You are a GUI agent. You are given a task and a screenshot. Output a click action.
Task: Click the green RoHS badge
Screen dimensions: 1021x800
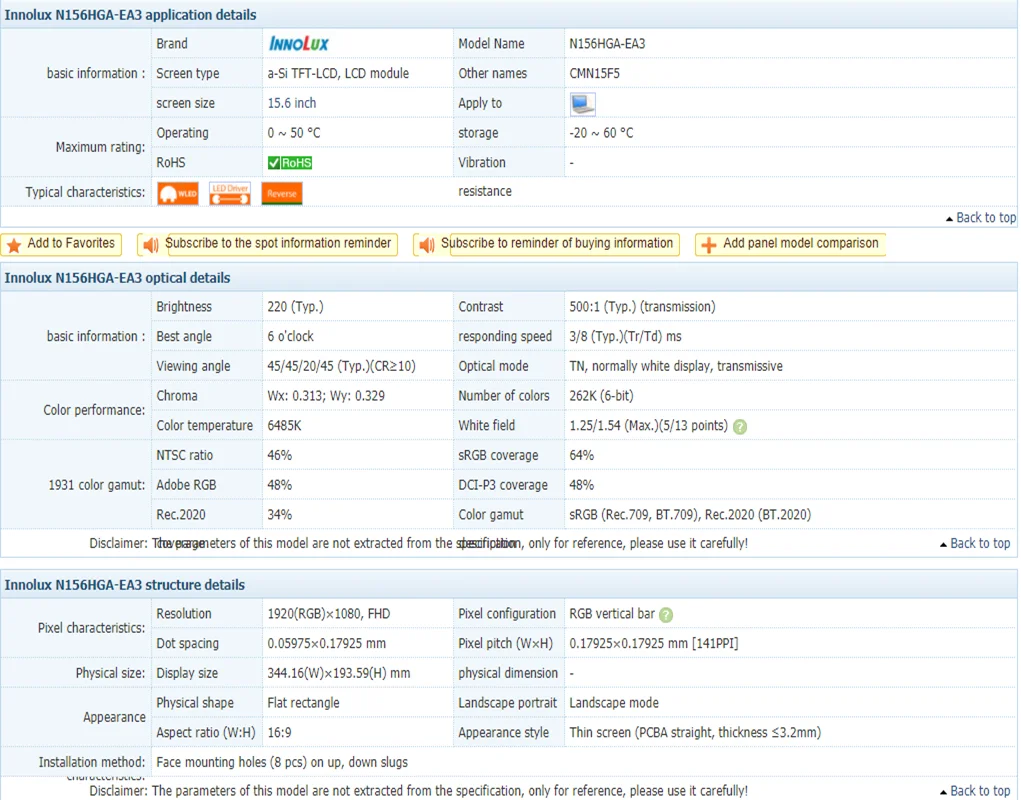pyautogui.click(x=290, y=163)
